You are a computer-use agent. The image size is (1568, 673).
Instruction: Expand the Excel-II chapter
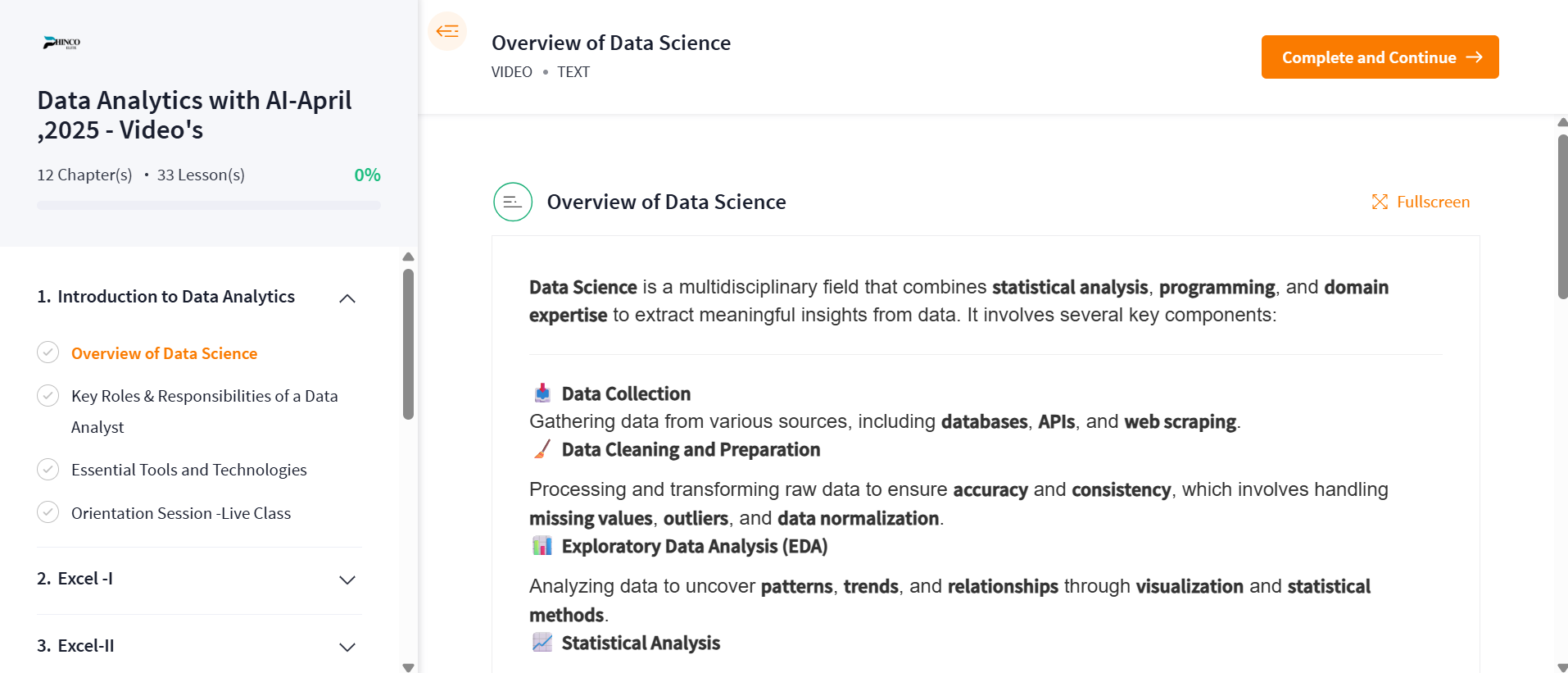pyautogui.click(x=347, y=647)
